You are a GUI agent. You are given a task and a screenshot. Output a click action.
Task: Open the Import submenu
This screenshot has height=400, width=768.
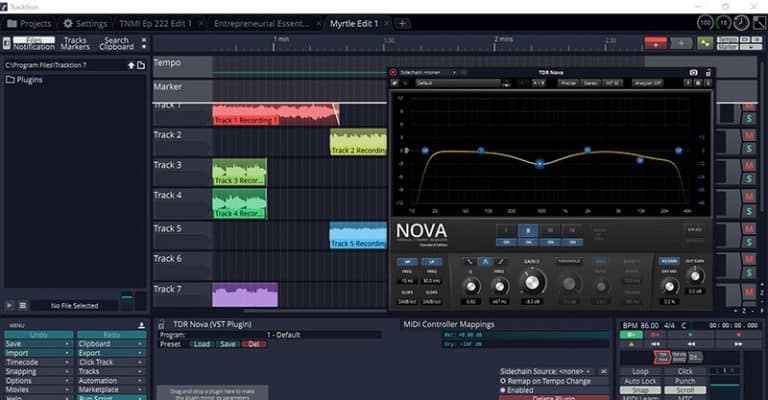[x=38, y=353]
